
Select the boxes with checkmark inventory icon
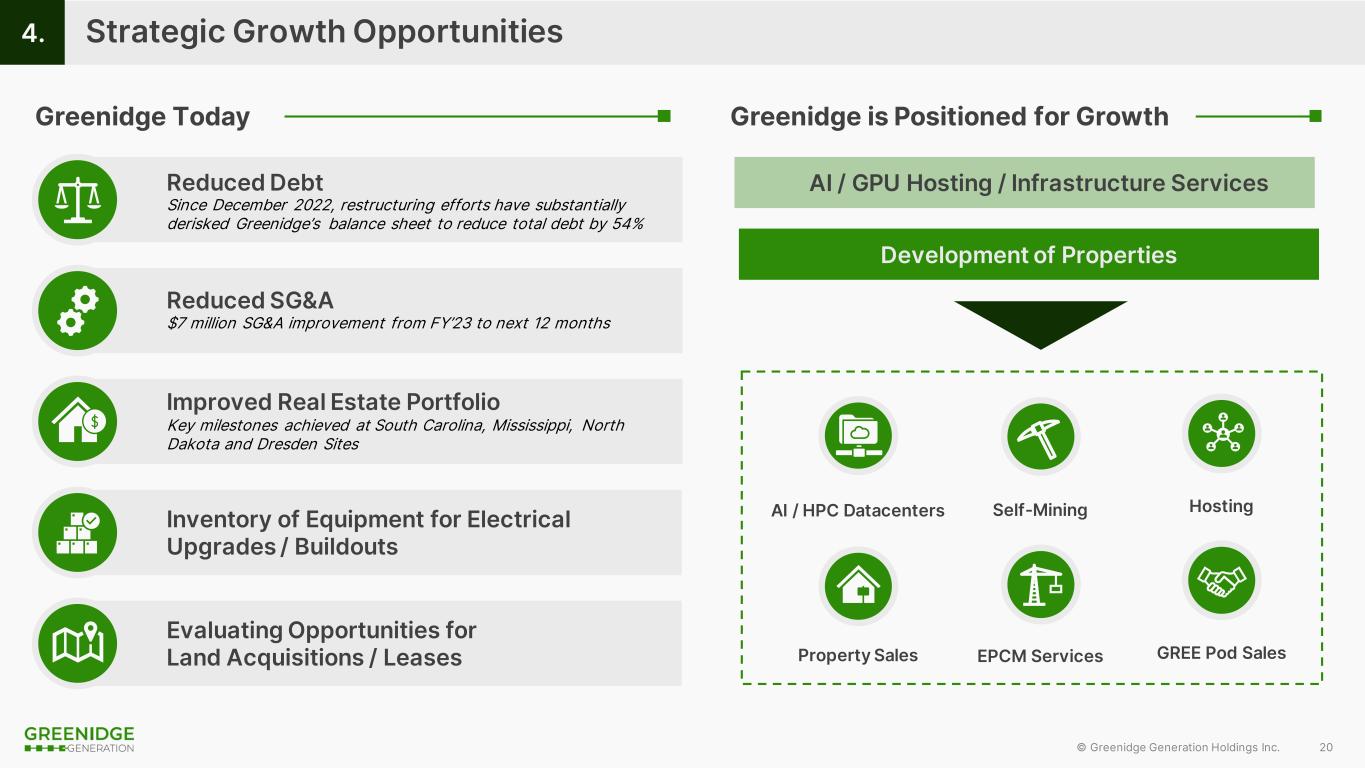(x=77, y=533)
